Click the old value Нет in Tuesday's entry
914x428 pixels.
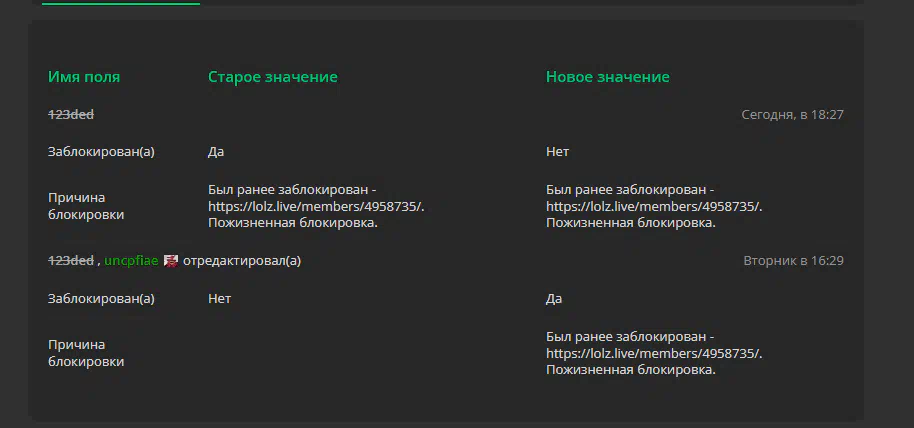[x=219, y=299]
